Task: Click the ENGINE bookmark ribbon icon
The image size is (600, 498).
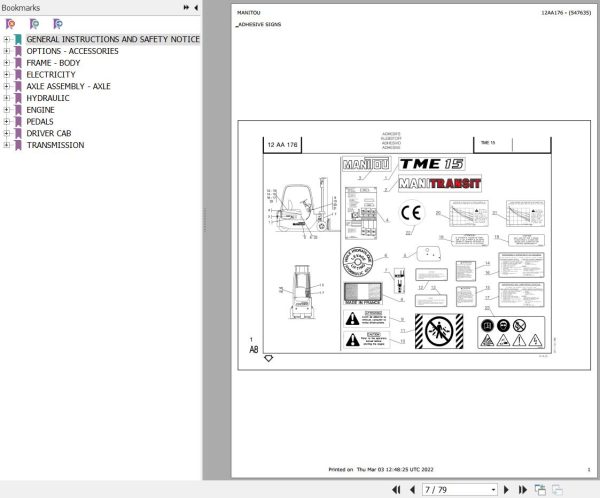Action: click(x=18, y=110)
